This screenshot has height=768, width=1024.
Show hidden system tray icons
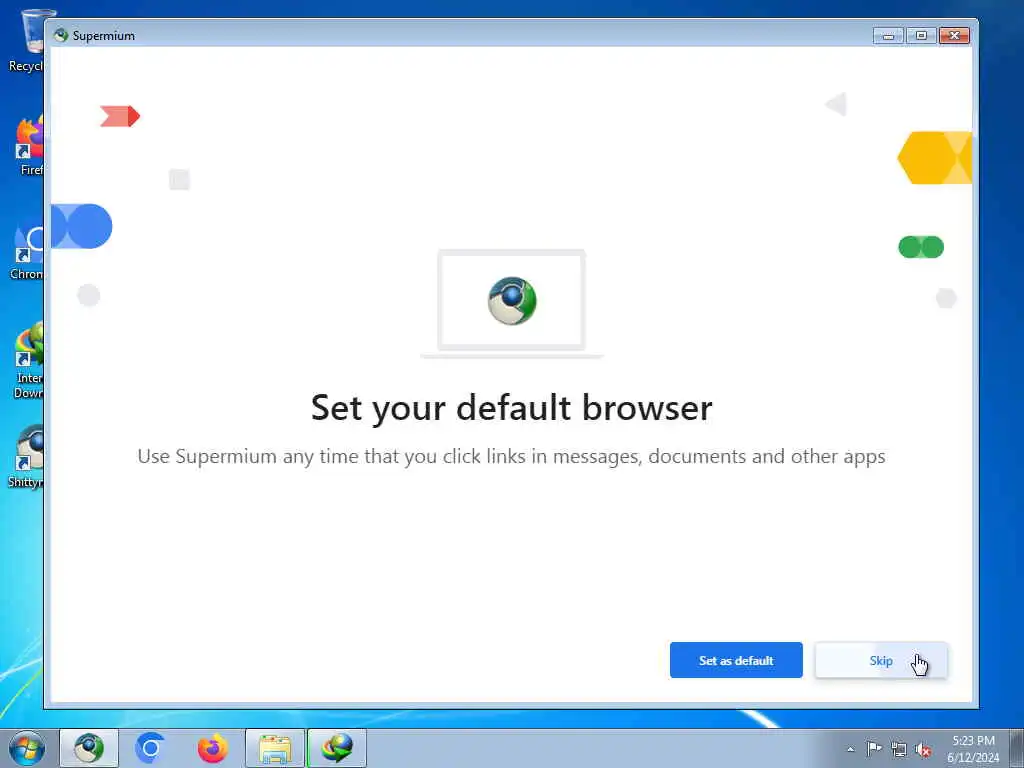tap(850, 749)
